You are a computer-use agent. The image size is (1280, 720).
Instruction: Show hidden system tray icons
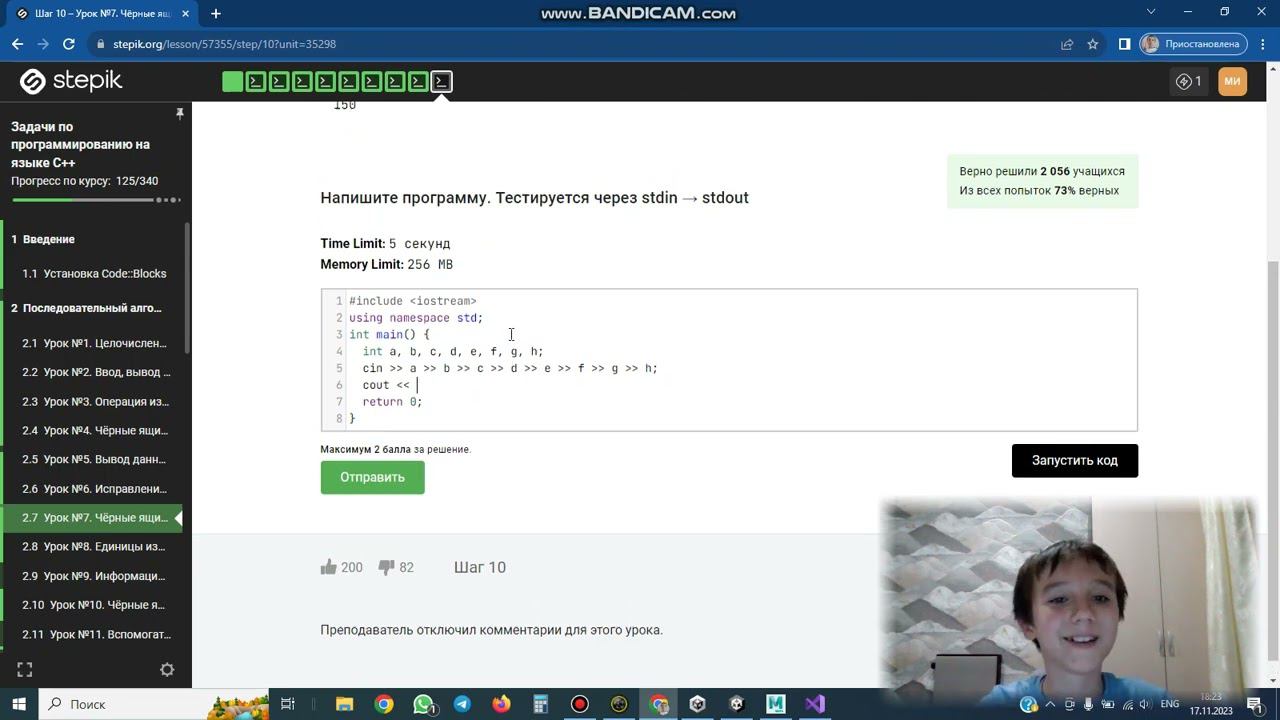coord(1050,704)
